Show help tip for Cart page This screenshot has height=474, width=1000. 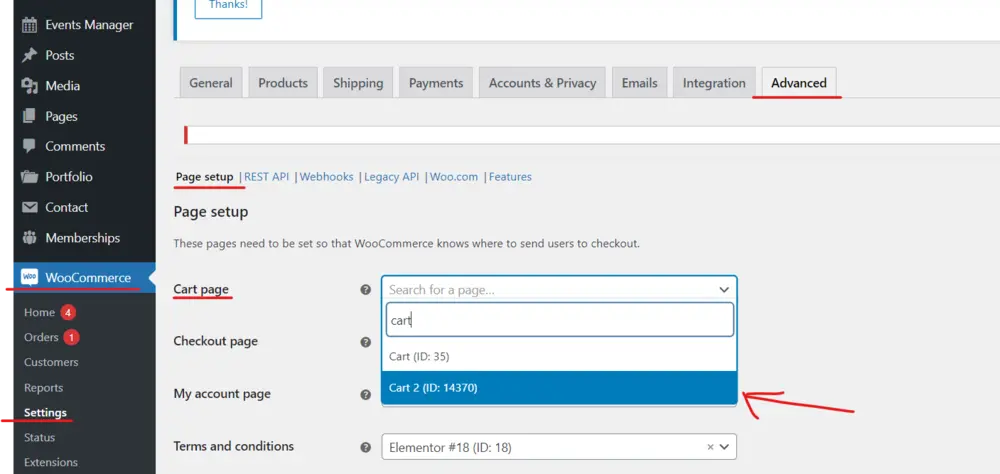tap(365, 290)
